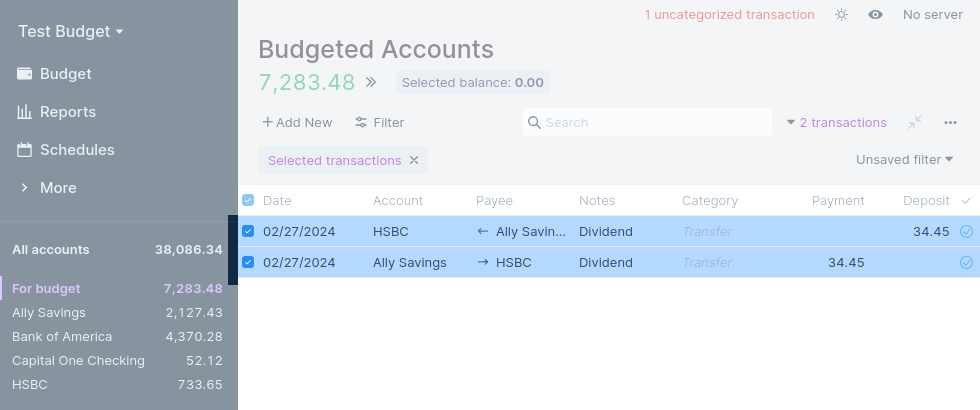This screenshot has height=410, width=980.
Task: Open the Test Budget dropdown menu
Action: point(71,31)
